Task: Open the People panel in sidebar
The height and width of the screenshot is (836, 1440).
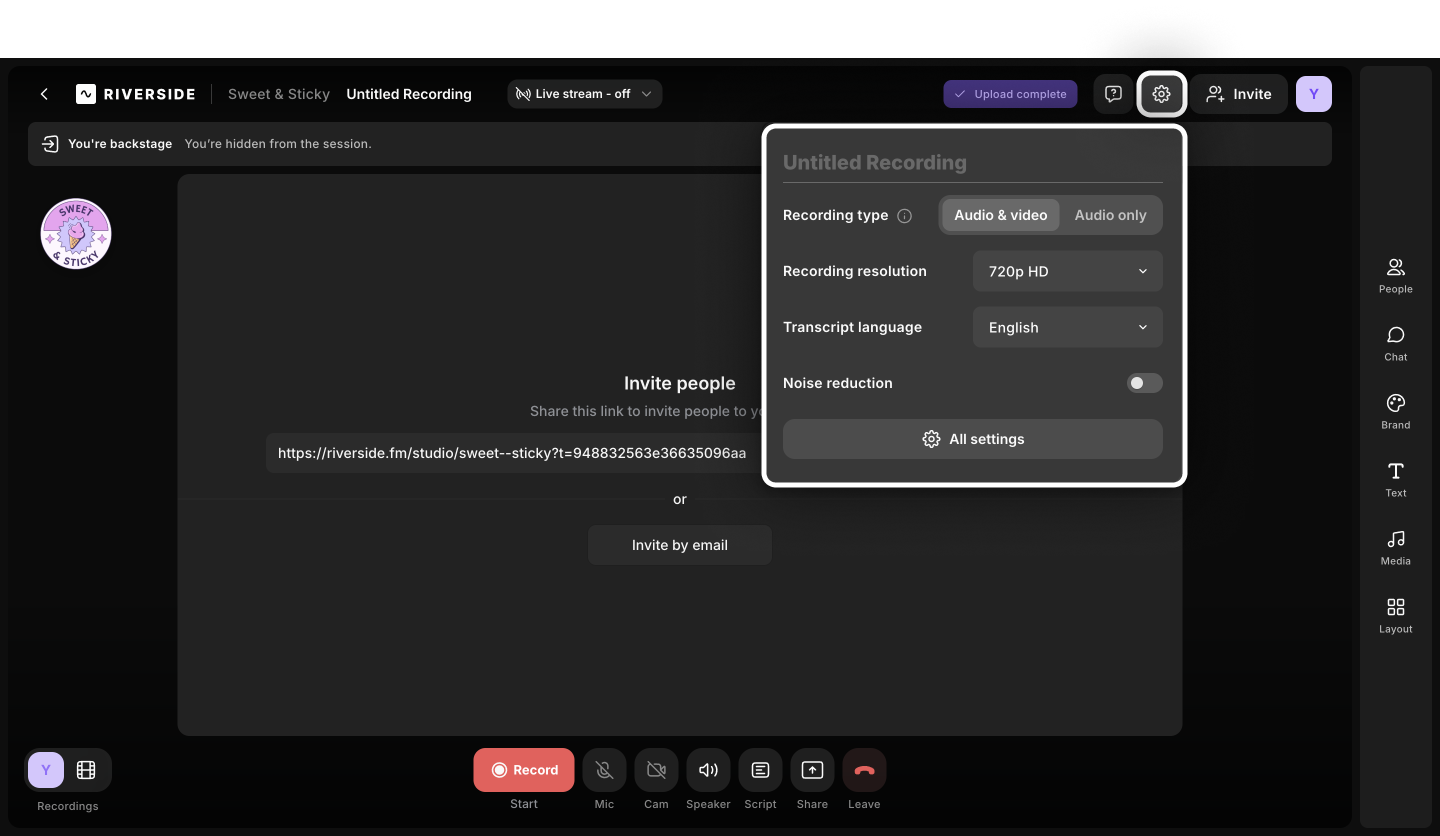Action: (x=1395, y=275)
